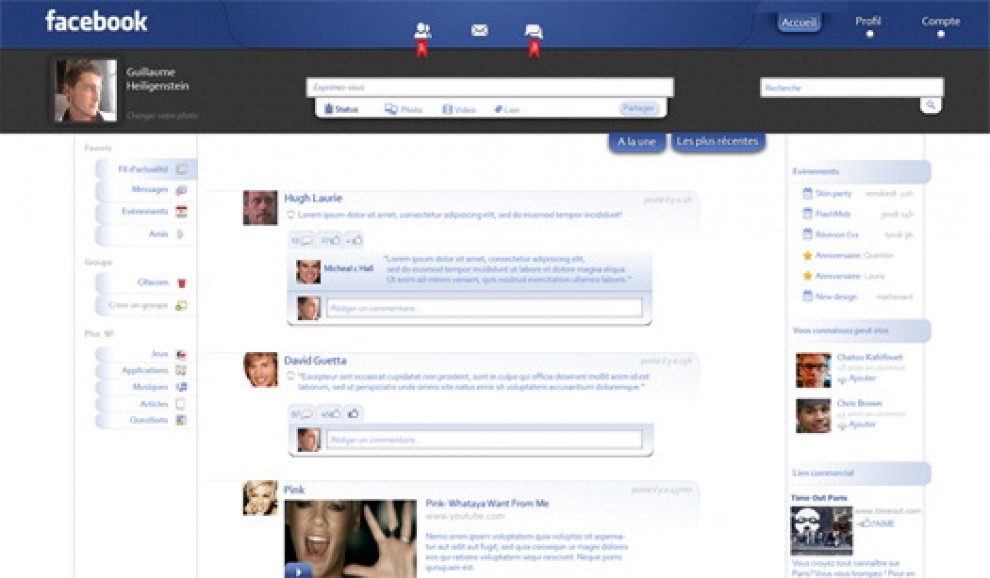Select the Video composer icon
Viewport: 990px width, 578px height.
pyautogui.click(x=447, y=109)
